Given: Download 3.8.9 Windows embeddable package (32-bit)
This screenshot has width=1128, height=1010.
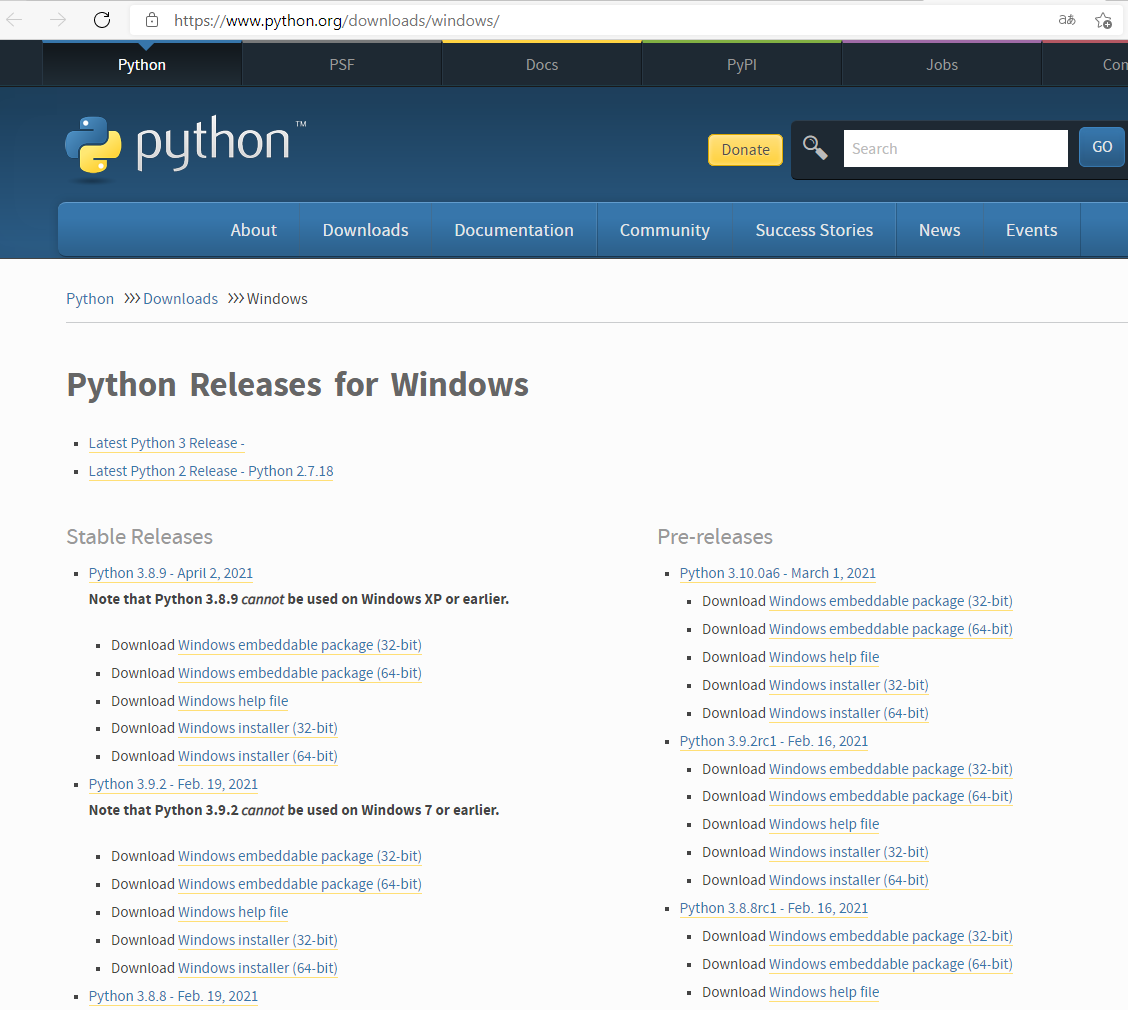Looking at the screenshot, I should point(299,645).
